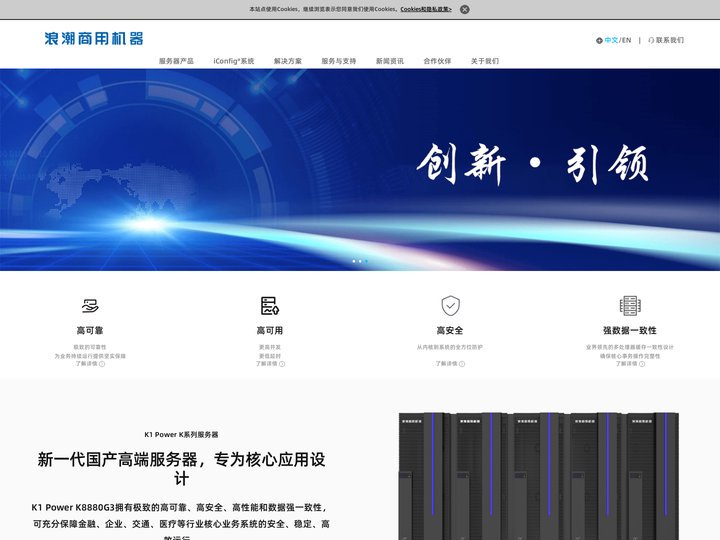Open the 服务与支持 menu

pyautogui.click(x=338, y=61)
